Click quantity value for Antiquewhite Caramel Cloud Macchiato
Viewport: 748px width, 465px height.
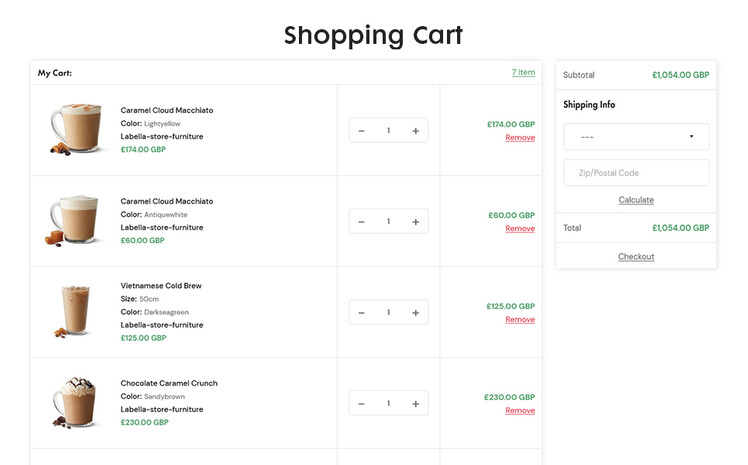[x=389, y=221]
